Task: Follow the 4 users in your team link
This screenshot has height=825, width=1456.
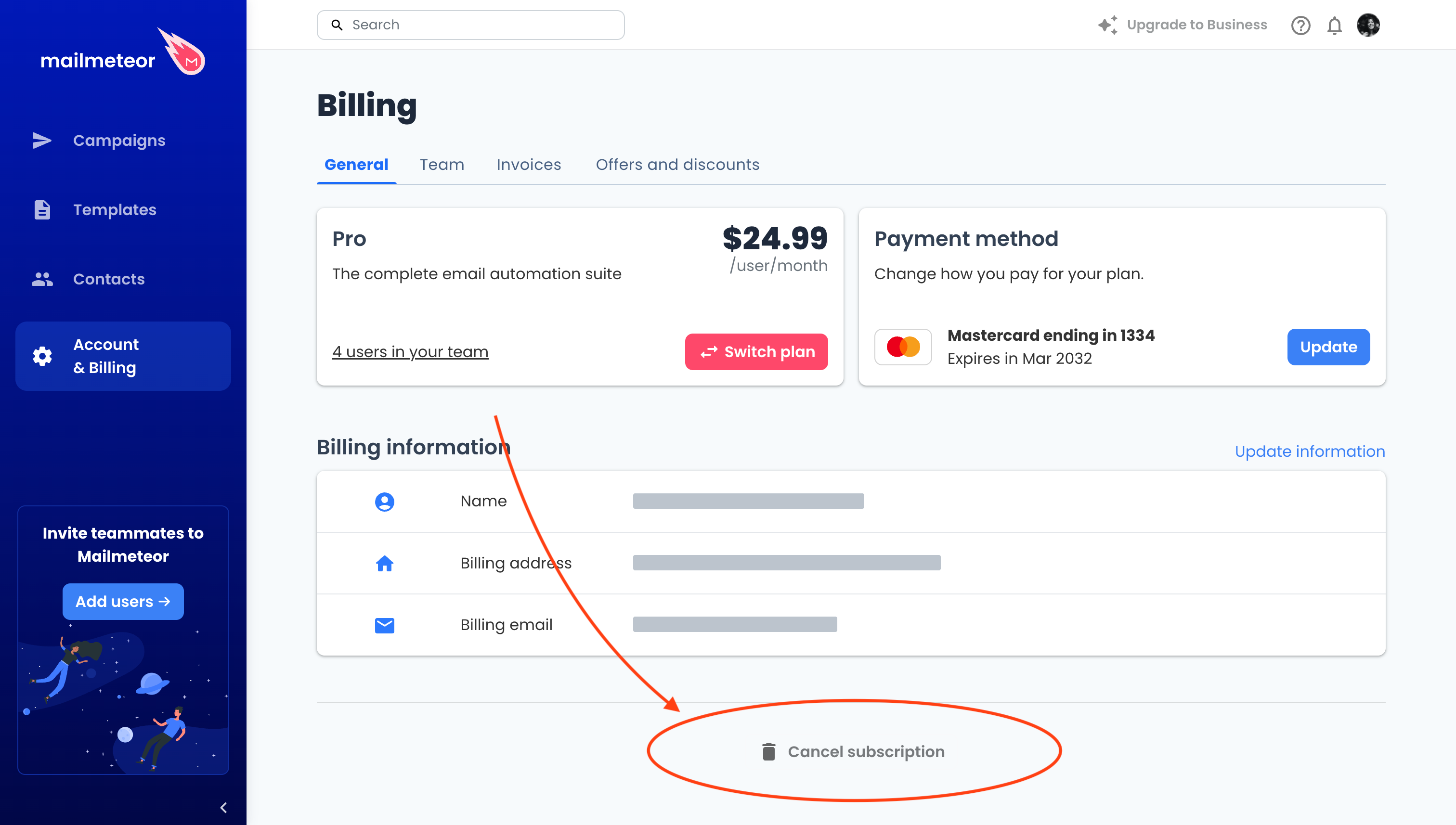Action: coord(410,351)
